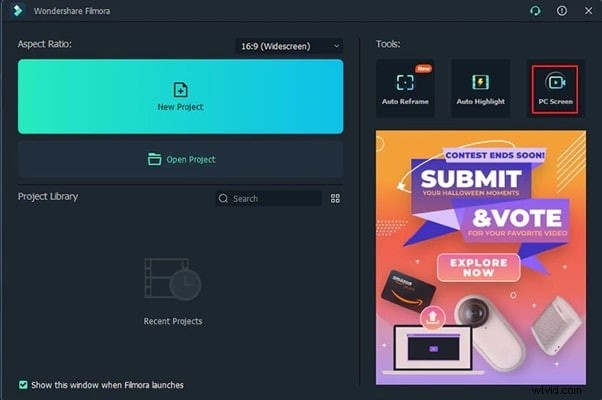Click Explore Now on the contest banner
This screenshot has height=400, width=602.
[x=478, y=268]
